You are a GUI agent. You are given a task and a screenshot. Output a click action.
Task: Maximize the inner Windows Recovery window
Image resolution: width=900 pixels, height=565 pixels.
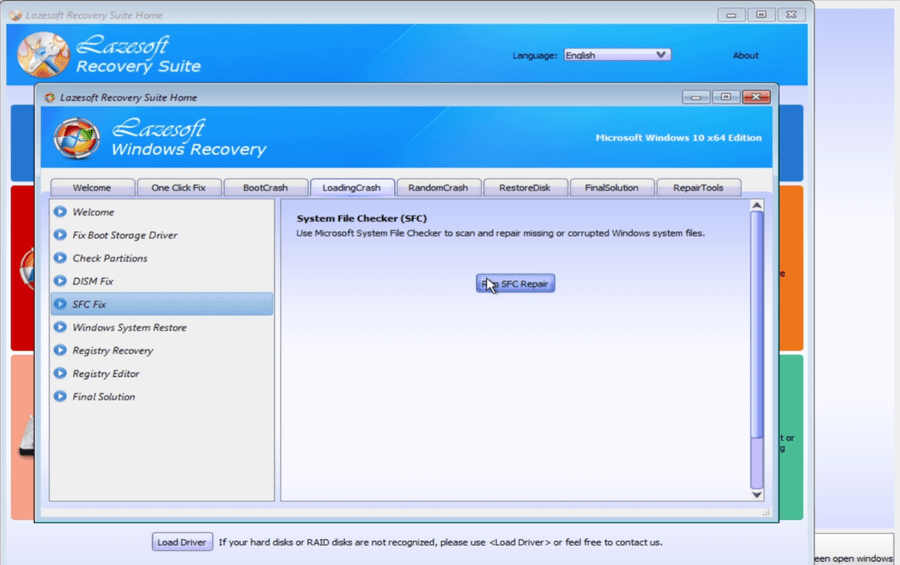click(x=726, y=97)
